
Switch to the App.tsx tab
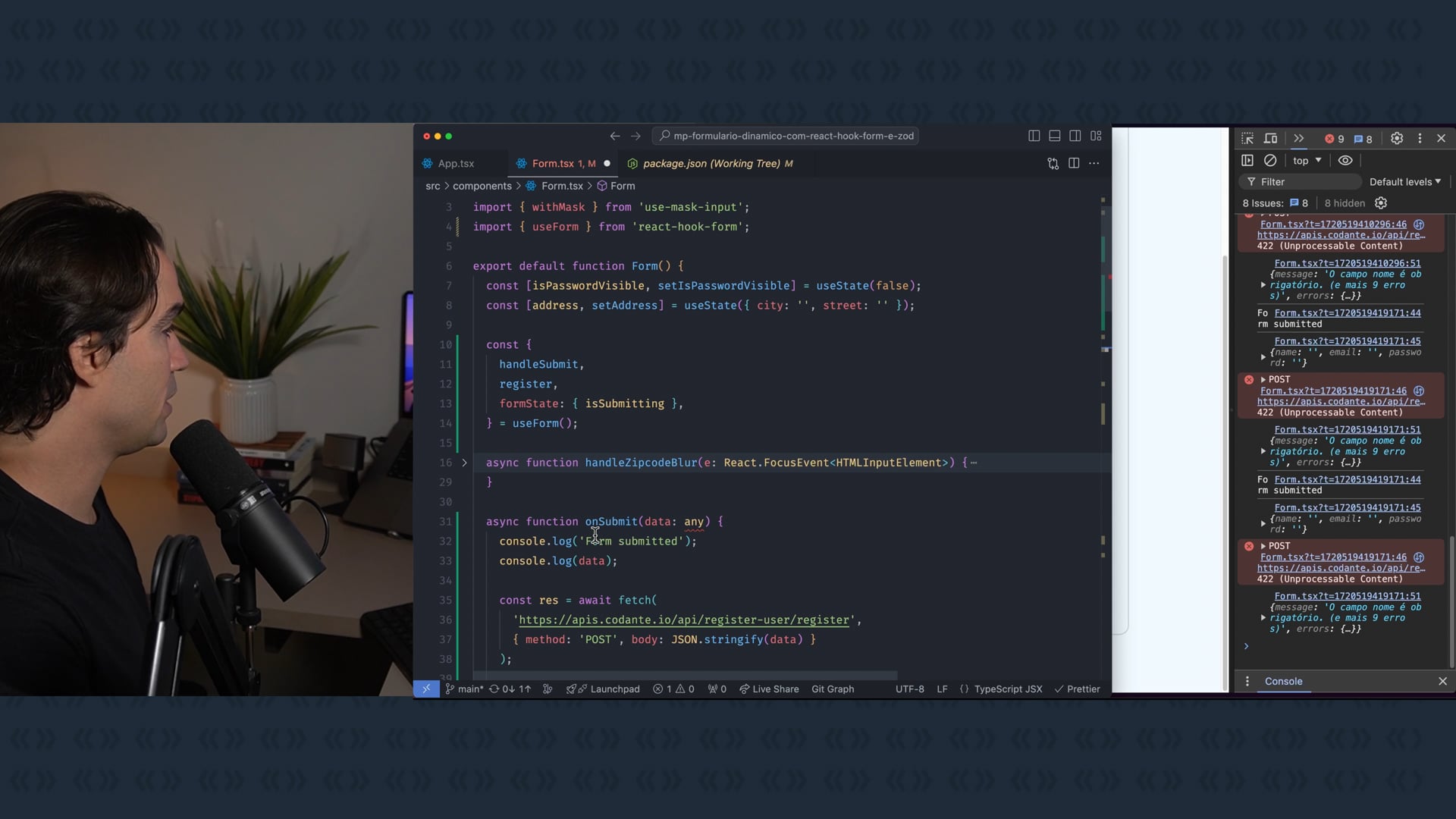456,164
